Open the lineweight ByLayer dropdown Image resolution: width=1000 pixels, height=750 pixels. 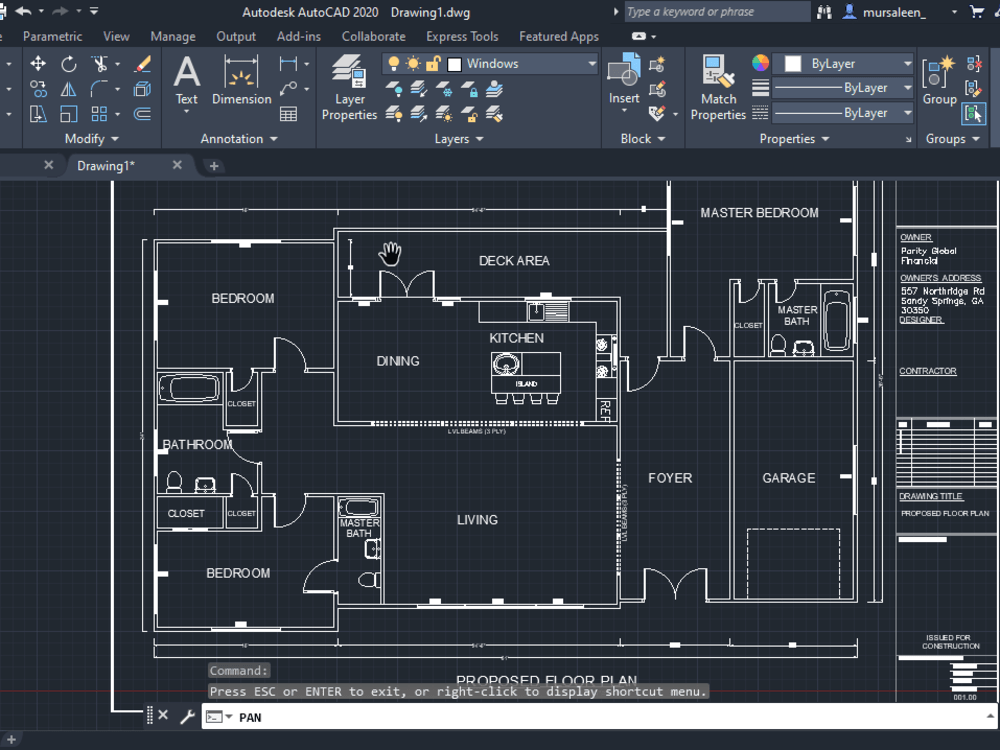pyautogui.click(x=907, y=87)
